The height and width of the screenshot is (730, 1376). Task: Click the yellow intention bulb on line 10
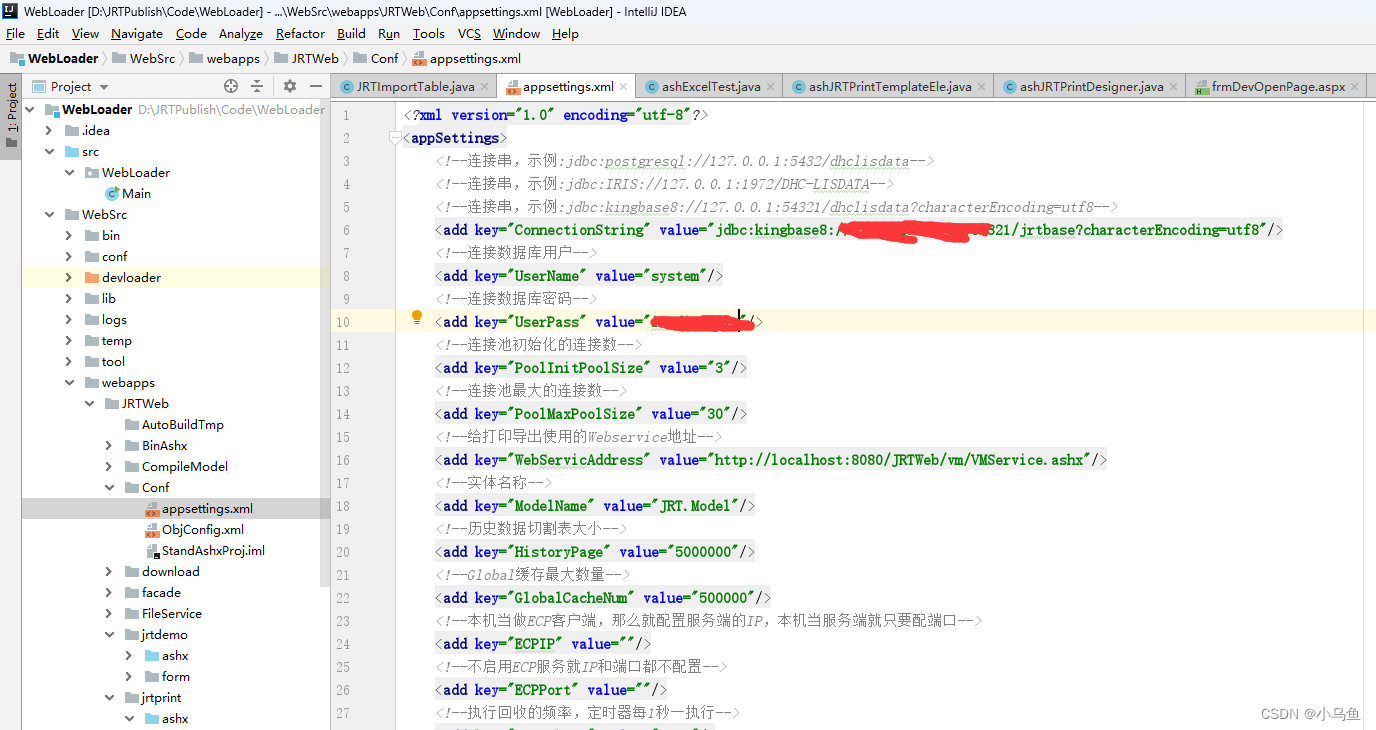(417, 317)
